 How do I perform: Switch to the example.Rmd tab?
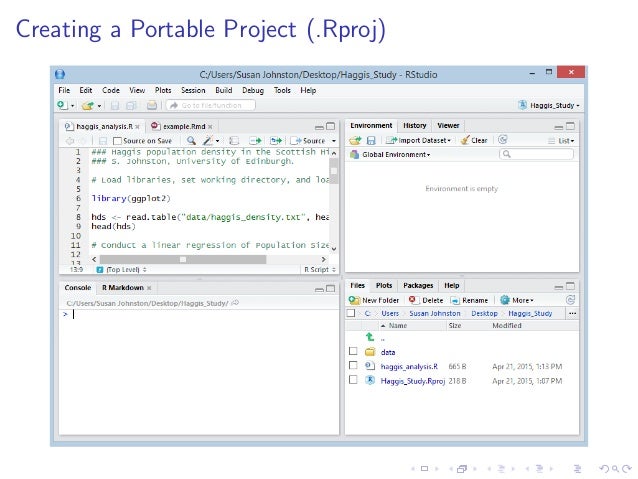[184, 126]
